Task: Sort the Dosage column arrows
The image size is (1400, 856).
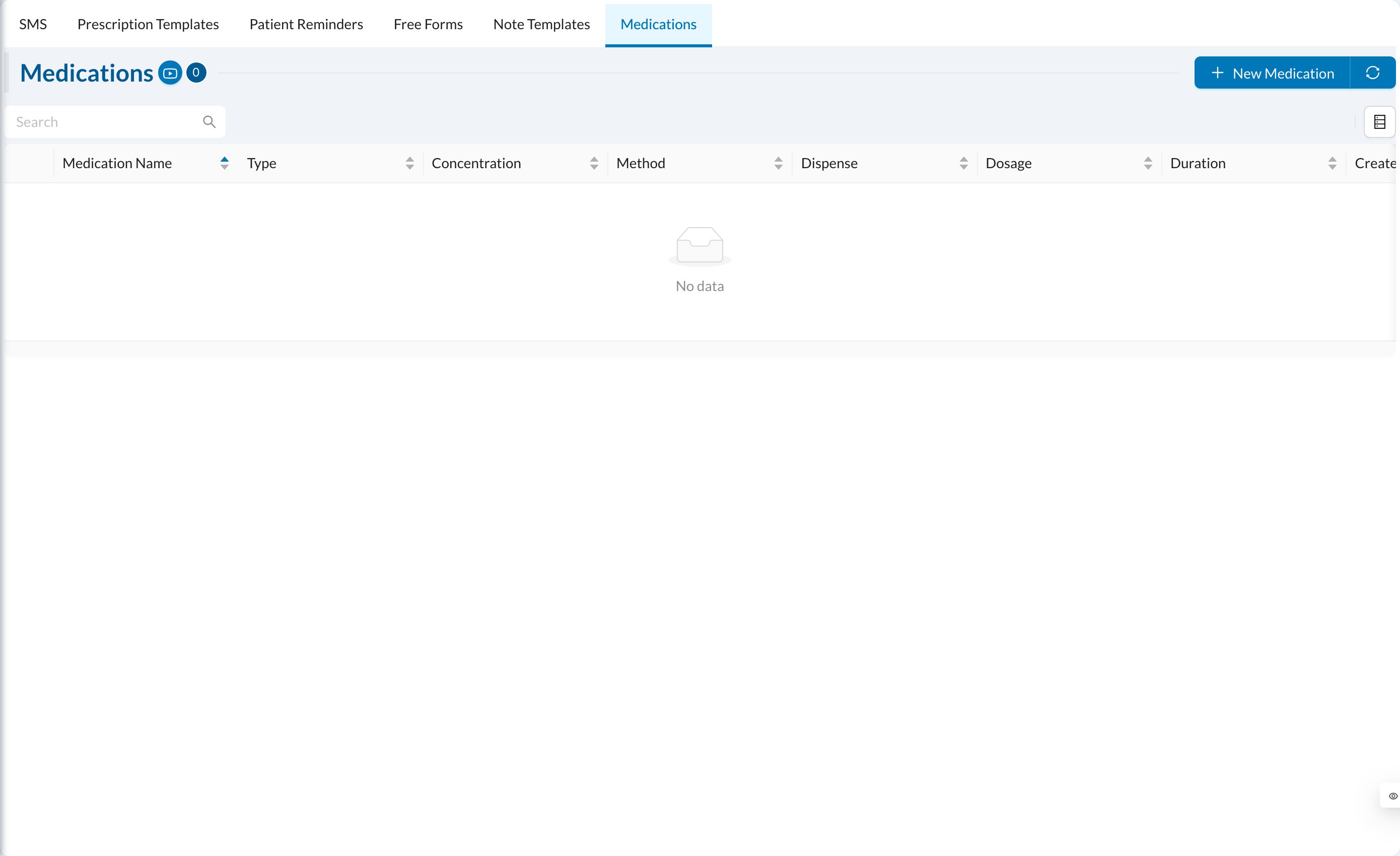Action: click(x=1148, y=163)
